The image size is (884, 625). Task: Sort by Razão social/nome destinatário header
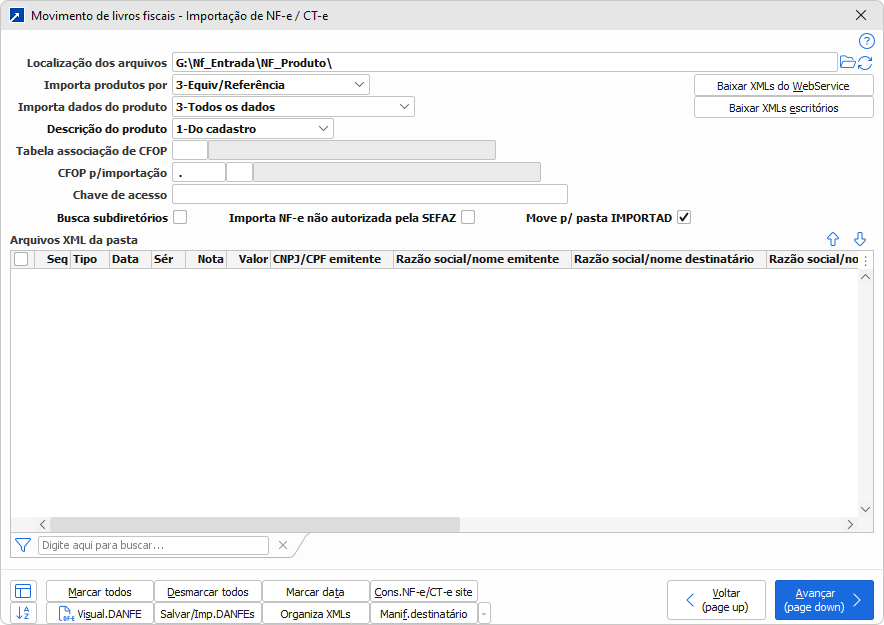pos(669,259)
